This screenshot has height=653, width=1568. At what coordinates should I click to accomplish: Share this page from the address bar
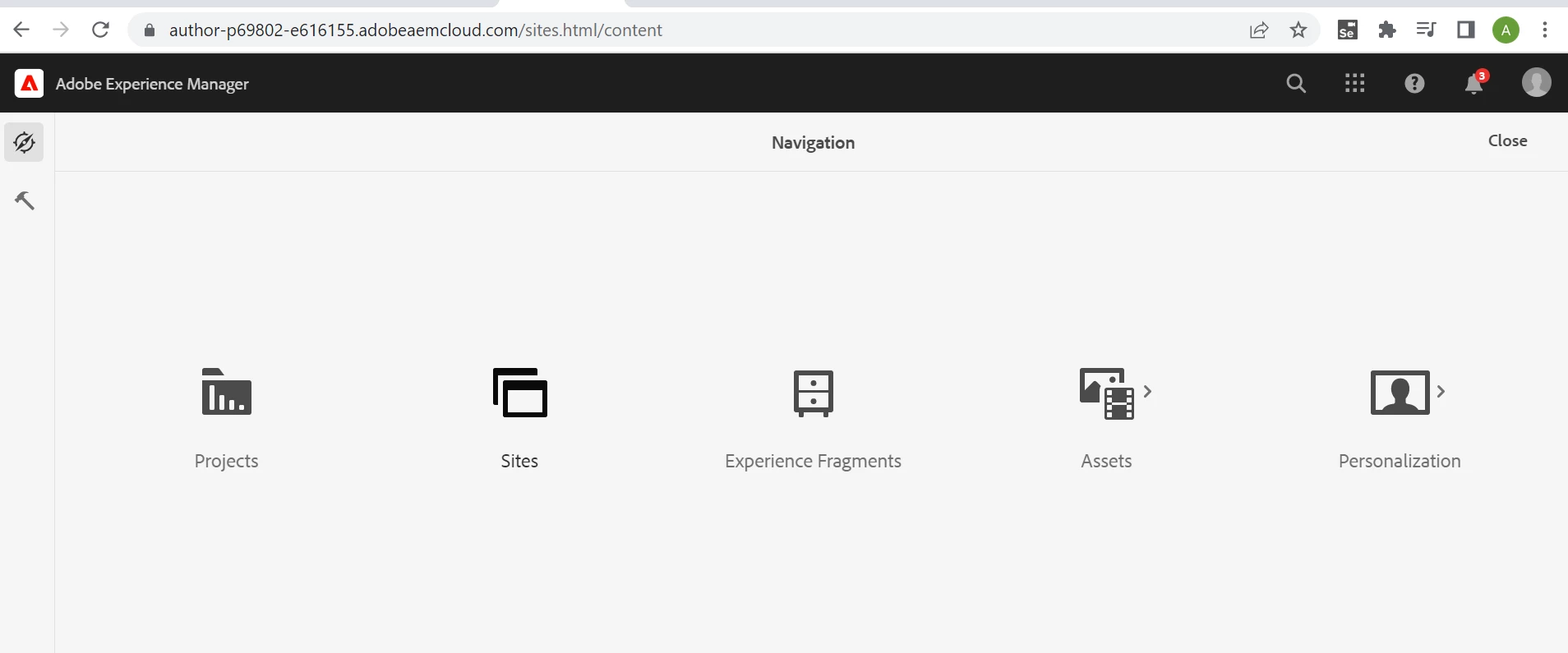pos(1258,30)
